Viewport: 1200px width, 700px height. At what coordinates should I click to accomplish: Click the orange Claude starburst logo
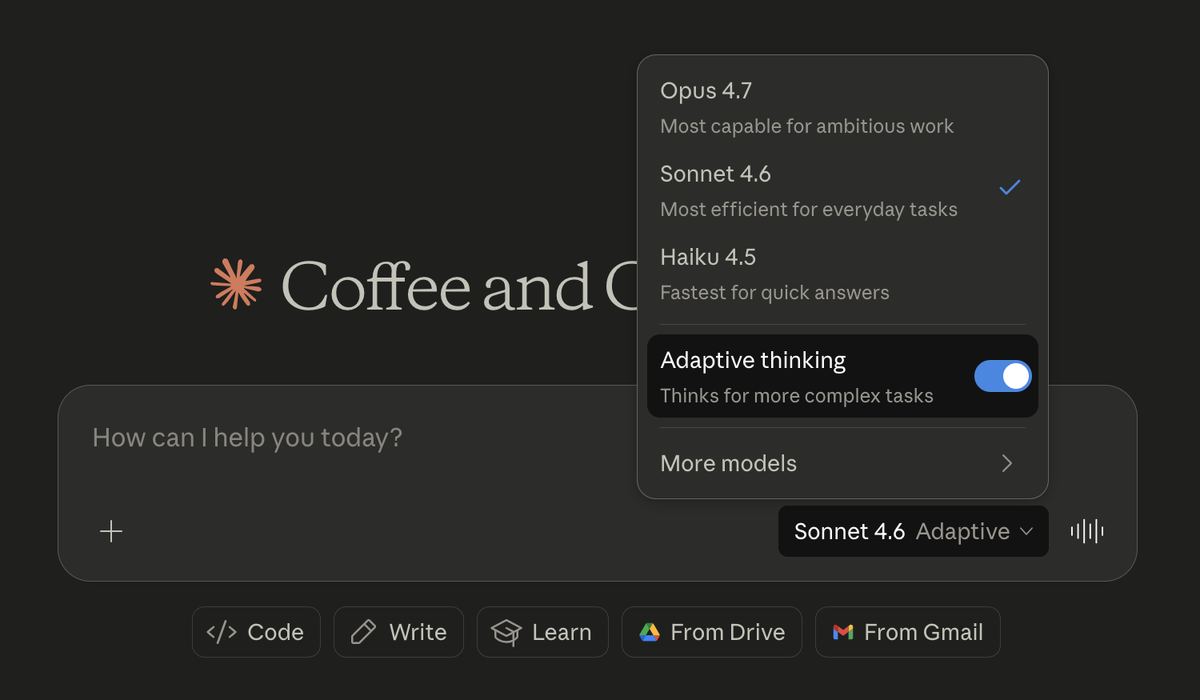tap(236, 284)
